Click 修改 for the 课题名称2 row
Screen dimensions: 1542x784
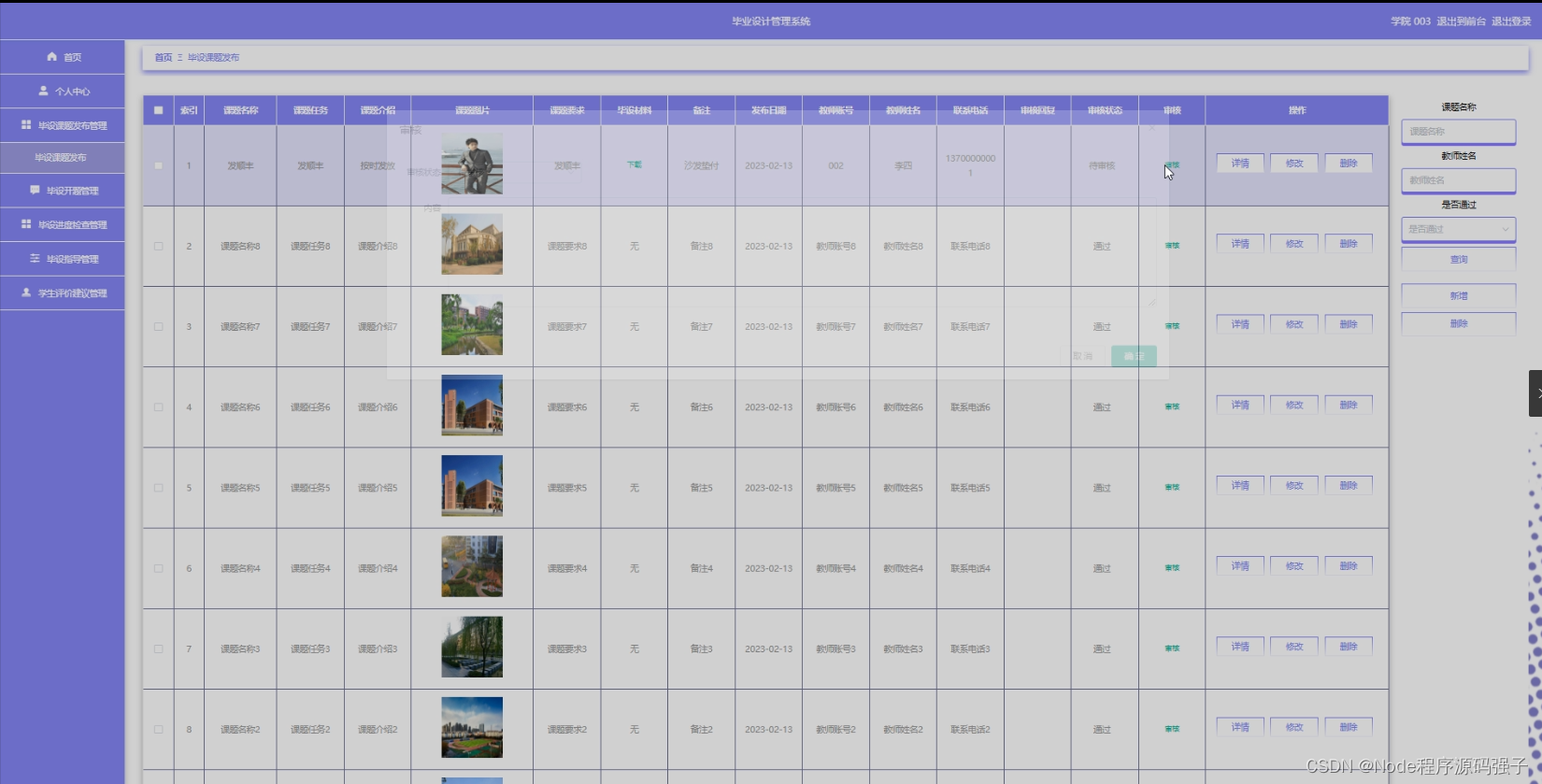click(x=1294, y=726)
